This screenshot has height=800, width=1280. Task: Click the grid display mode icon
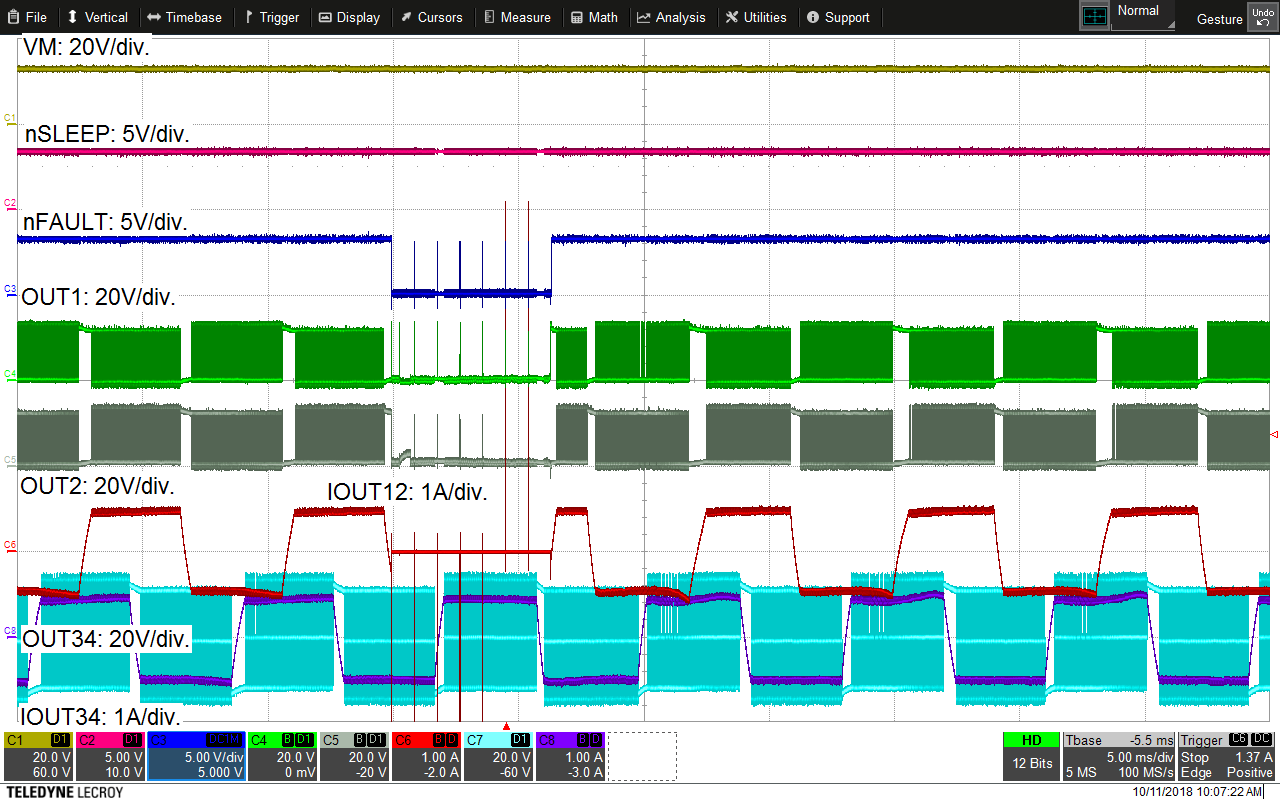(x=1095, y=16)
